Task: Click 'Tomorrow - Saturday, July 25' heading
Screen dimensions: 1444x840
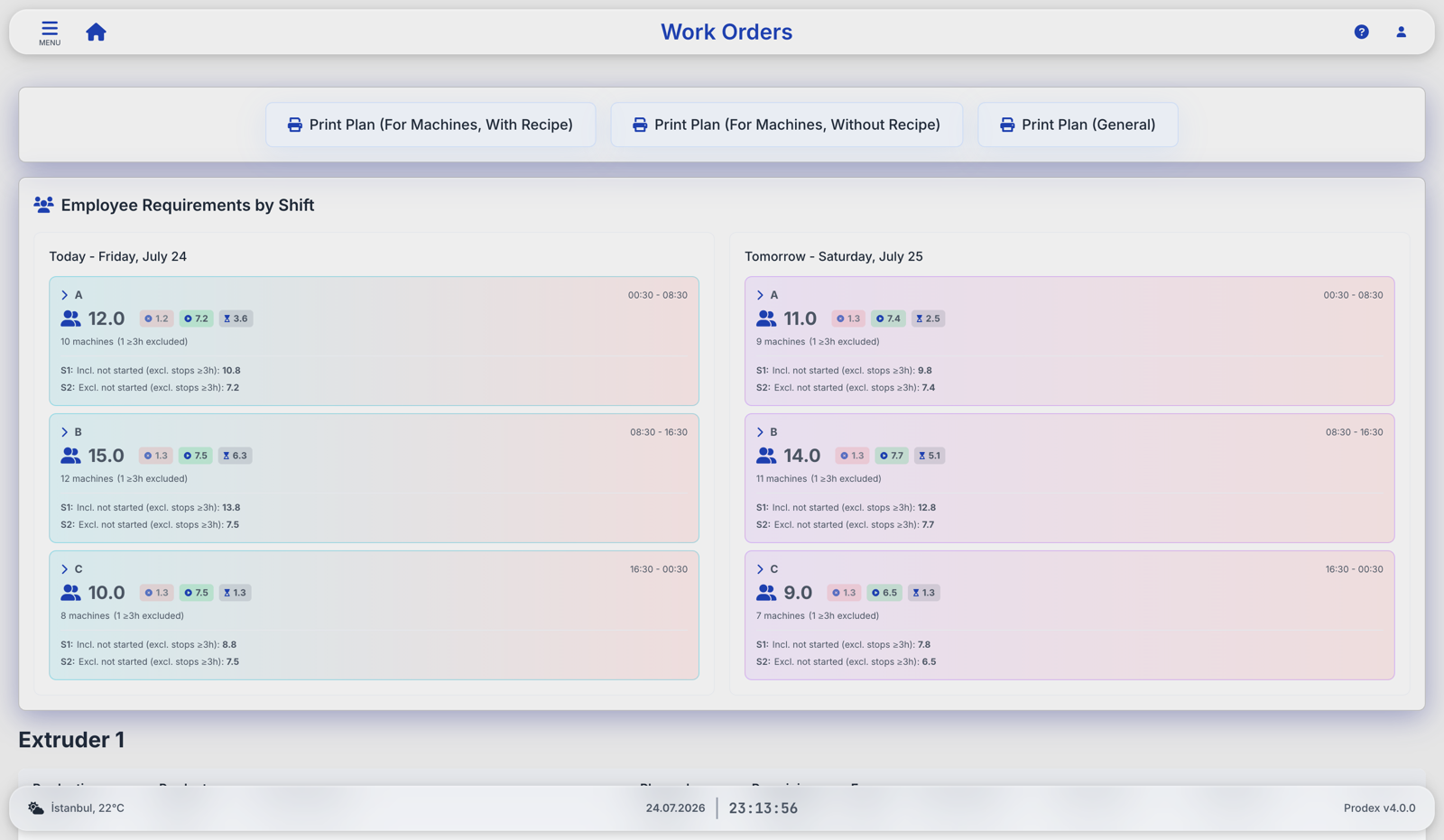Action: (x=833, y=256)
